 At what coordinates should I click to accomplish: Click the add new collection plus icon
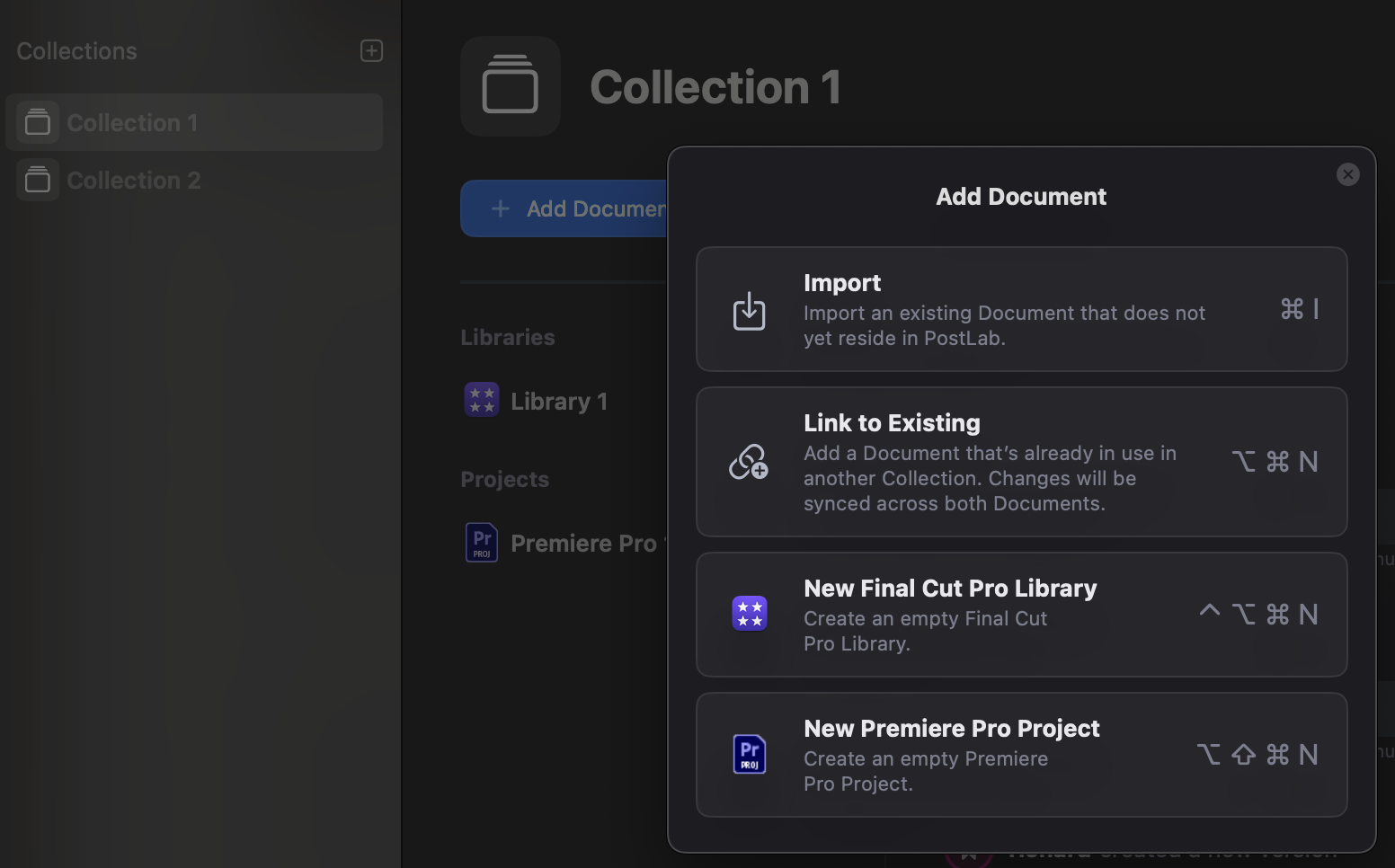(371, 50)
